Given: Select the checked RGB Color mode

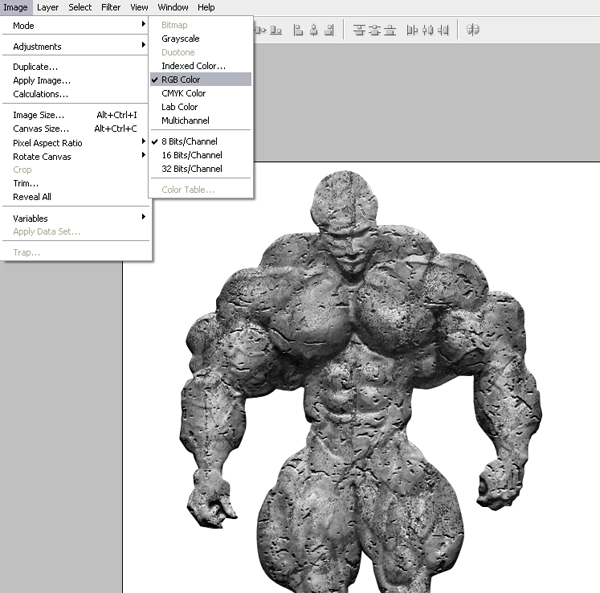Looking at the screenshot, I should [x=201, y=80].
